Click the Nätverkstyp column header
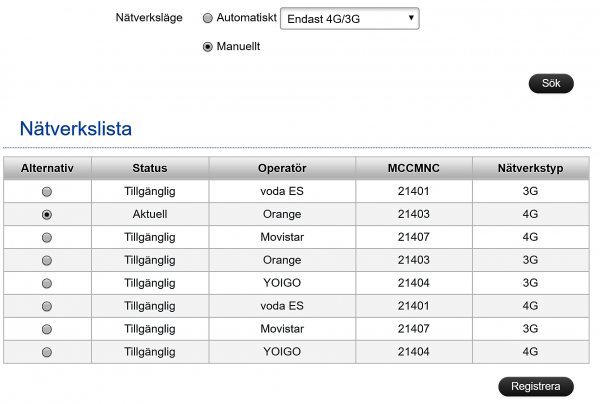 (x=530, y=168)
